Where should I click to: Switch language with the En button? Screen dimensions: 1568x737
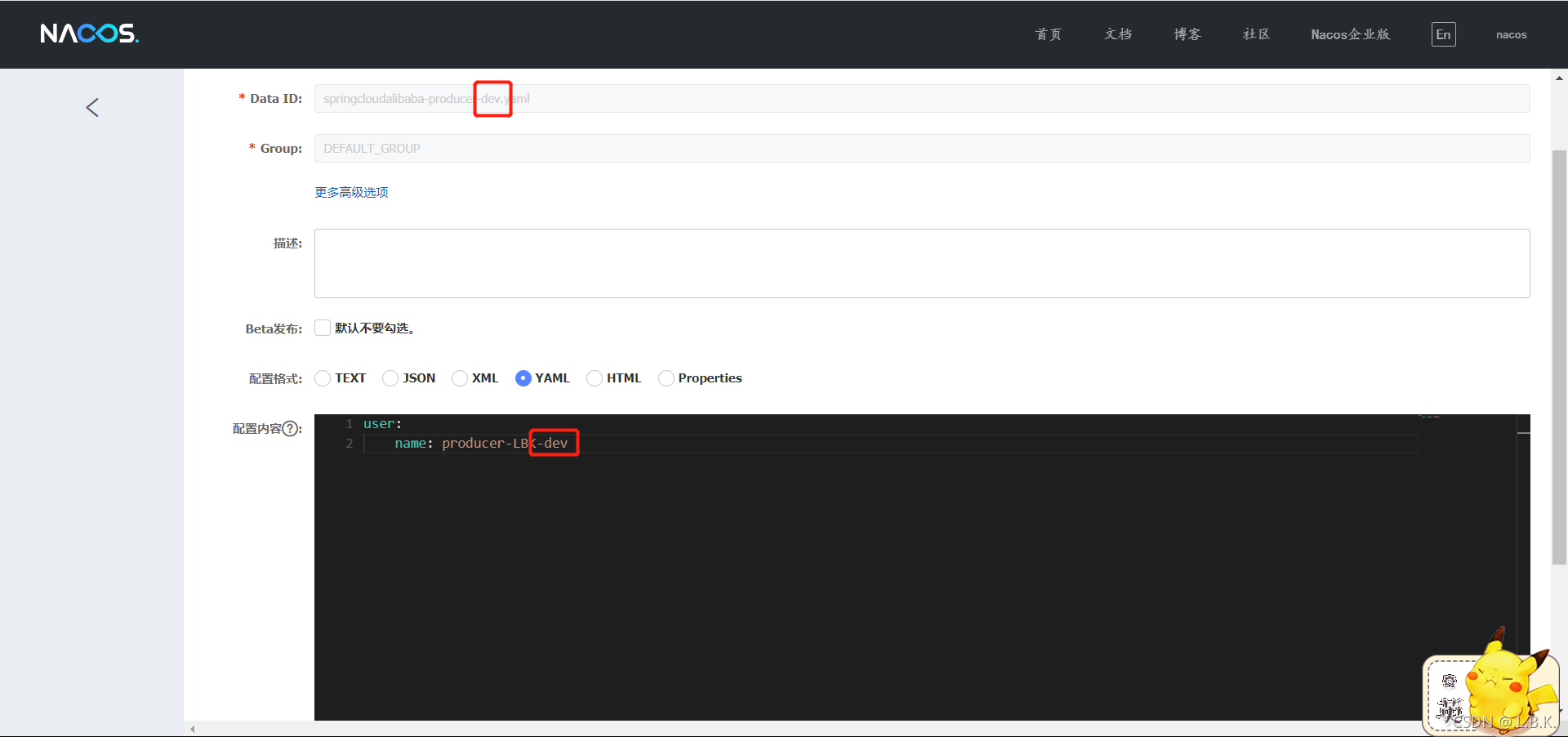click(1443, 34)
